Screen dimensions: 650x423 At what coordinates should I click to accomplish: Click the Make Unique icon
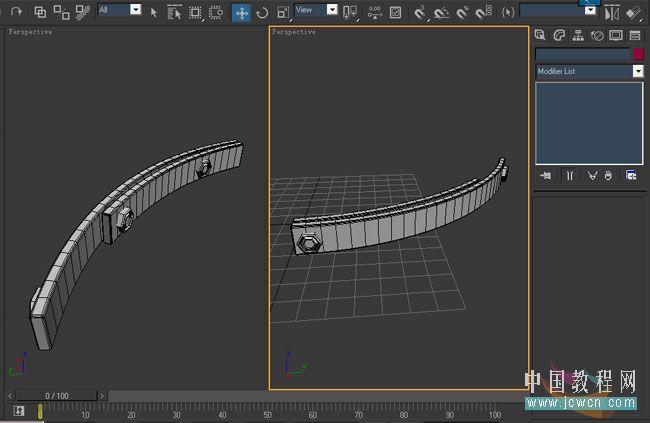click(592, 176)
